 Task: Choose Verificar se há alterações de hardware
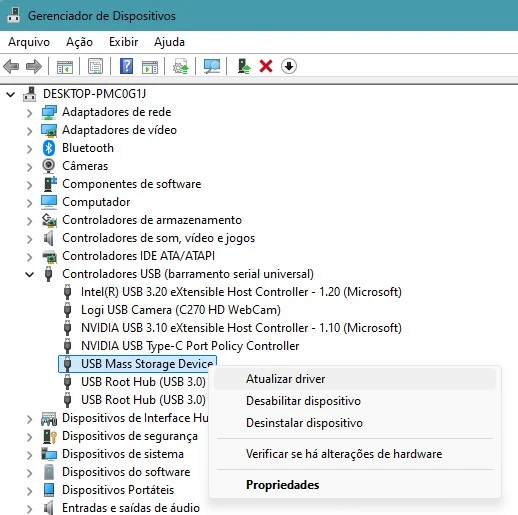tap(355, 454)
